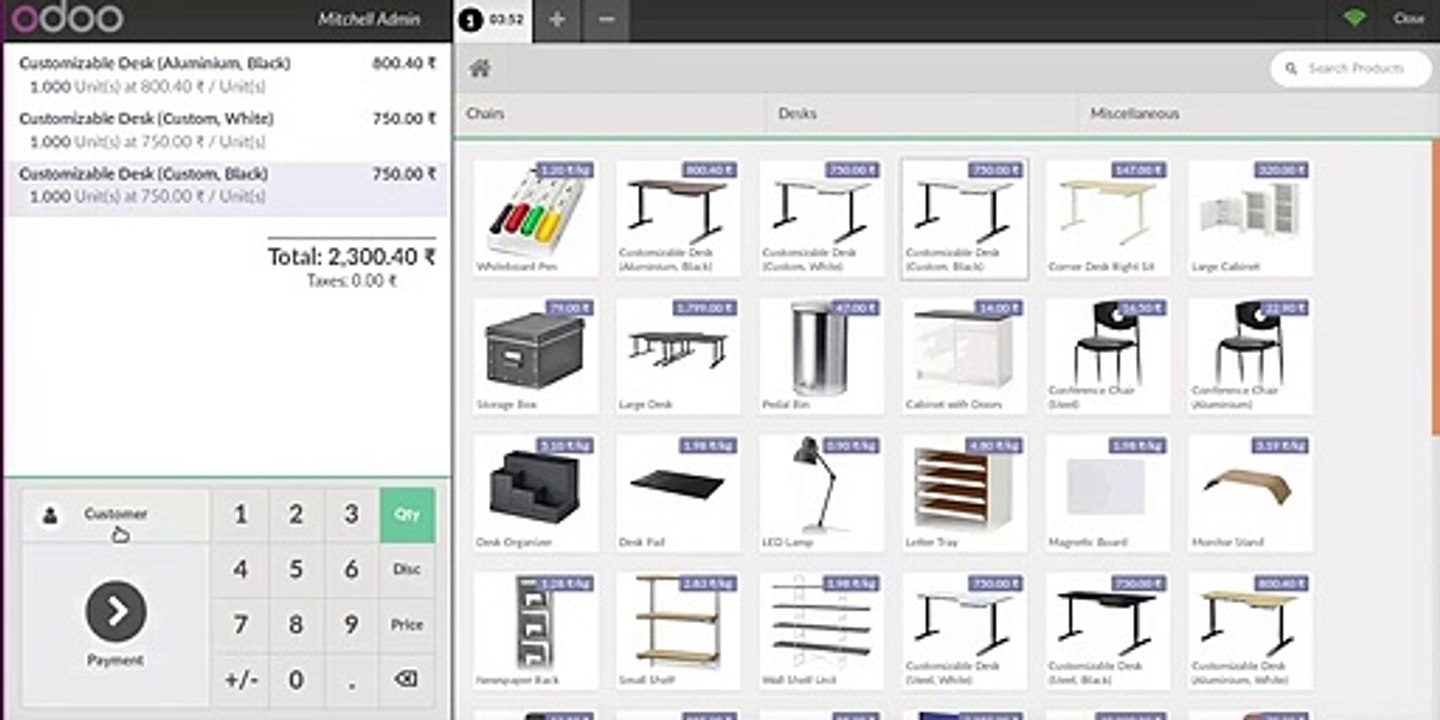Image resolution: width=1440 pixels, height=720 pixels.
Task: Tap numpad key 0
Action: 296,679
